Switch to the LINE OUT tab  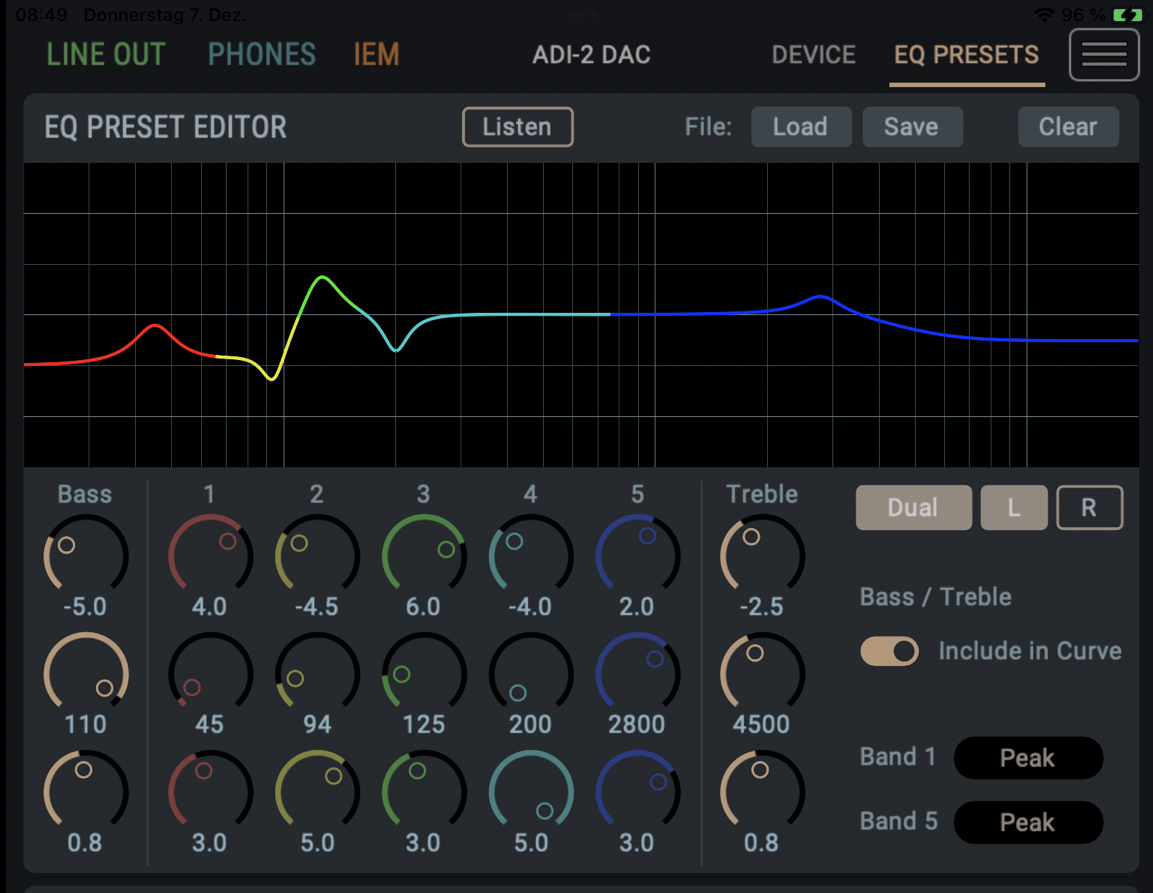[x=106, y=54]
